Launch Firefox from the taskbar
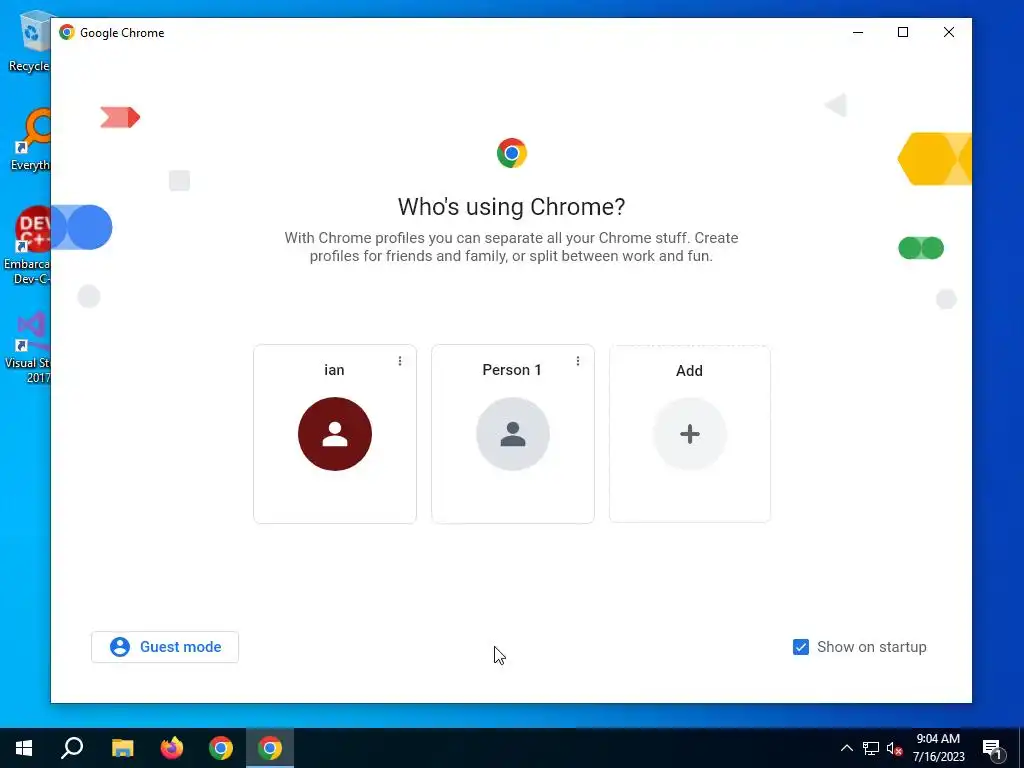The height and width of the screenshot is (768, 1024). pyautogui.click(x=172, y=748)
